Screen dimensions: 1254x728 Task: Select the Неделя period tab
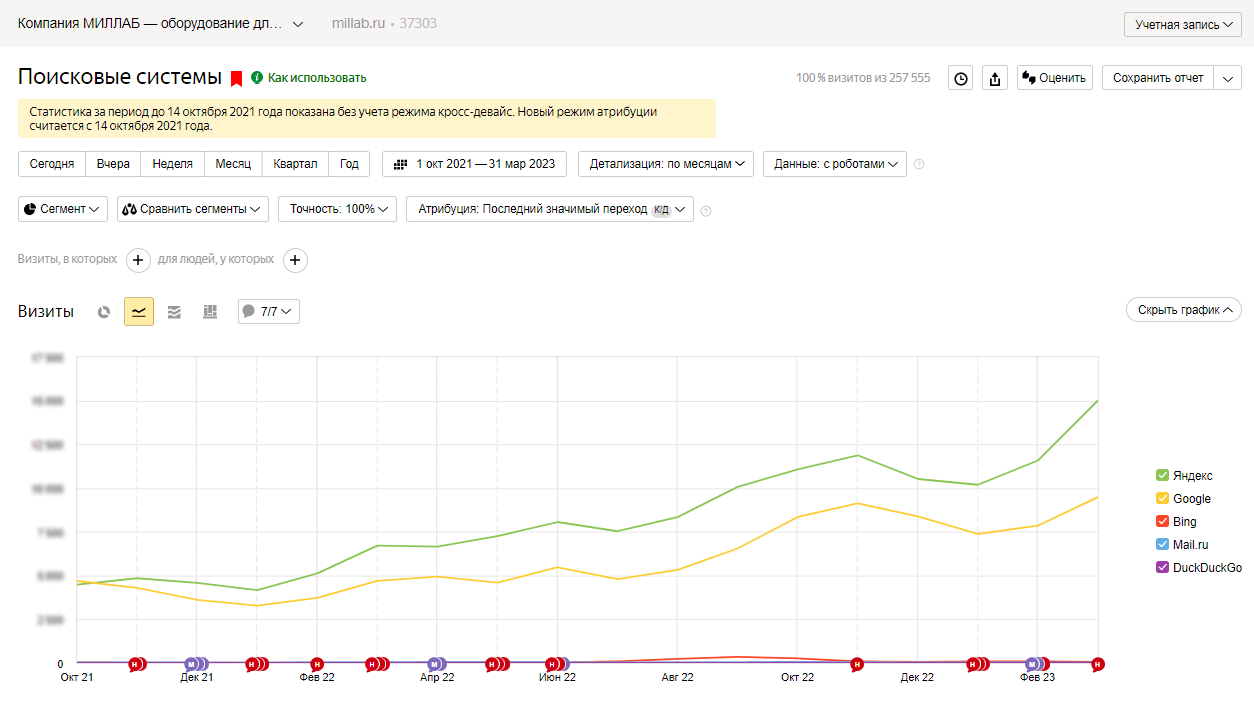point(172,164)
